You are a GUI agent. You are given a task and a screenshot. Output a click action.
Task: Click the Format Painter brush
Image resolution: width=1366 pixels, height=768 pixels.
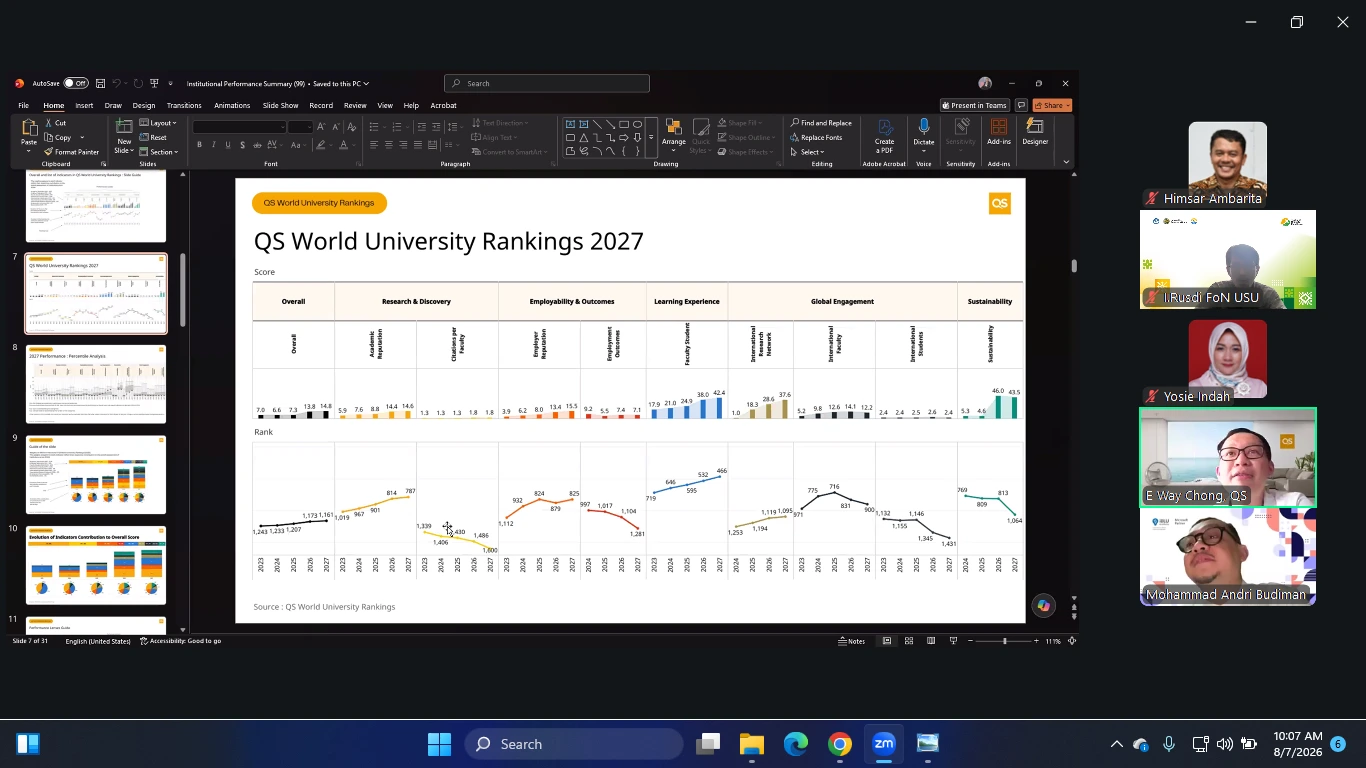pos(71,152)
